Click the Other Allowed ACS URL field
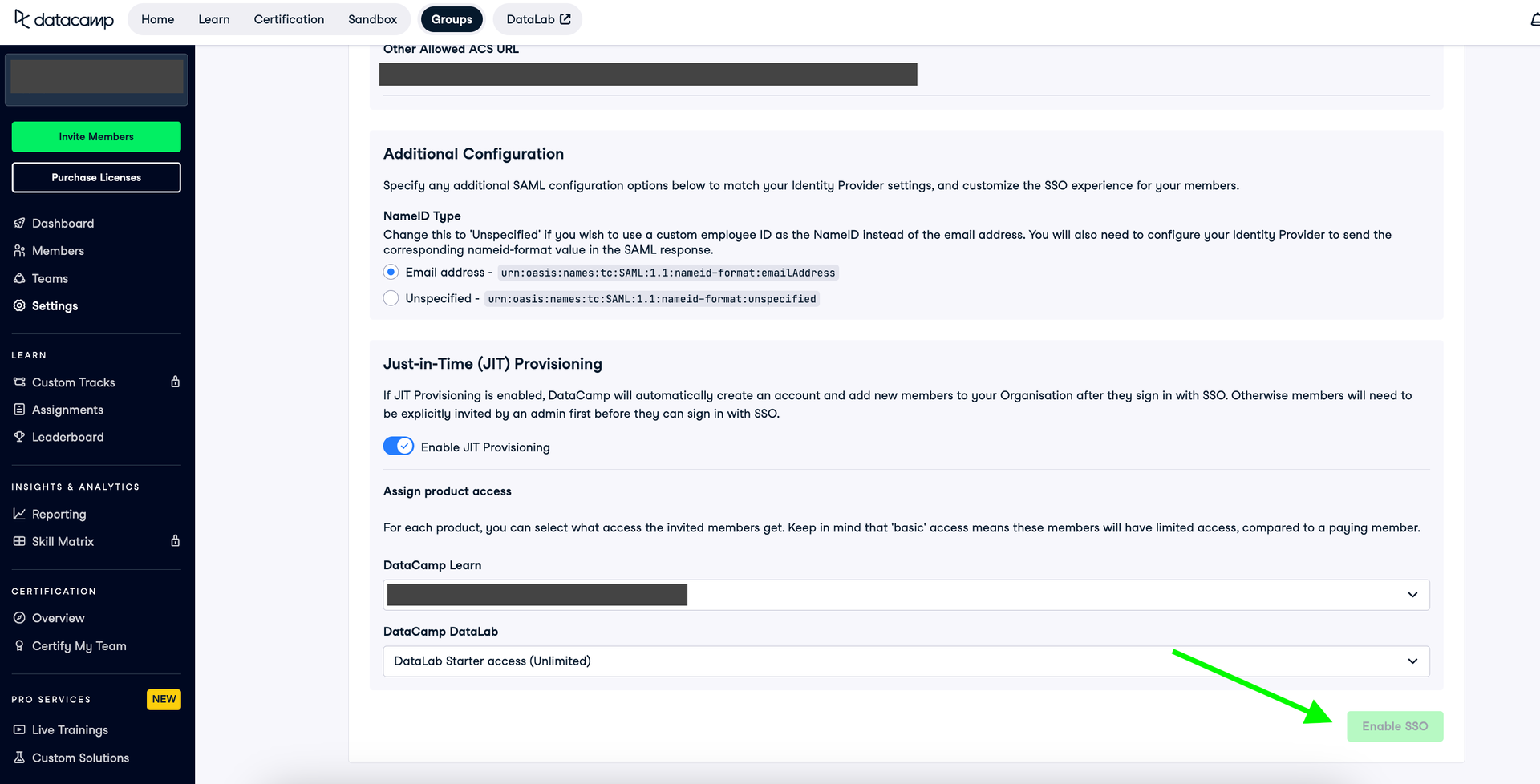 (648, 75)
